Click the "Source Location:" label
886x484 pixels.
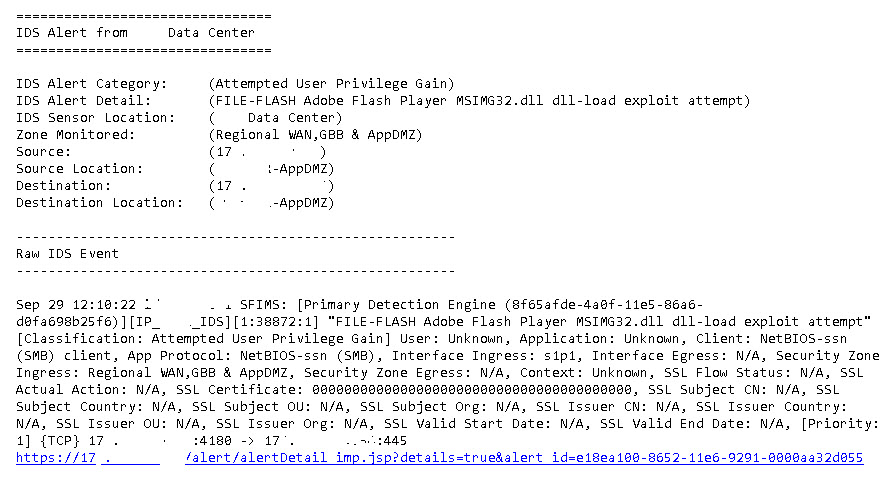coord(80,168)
